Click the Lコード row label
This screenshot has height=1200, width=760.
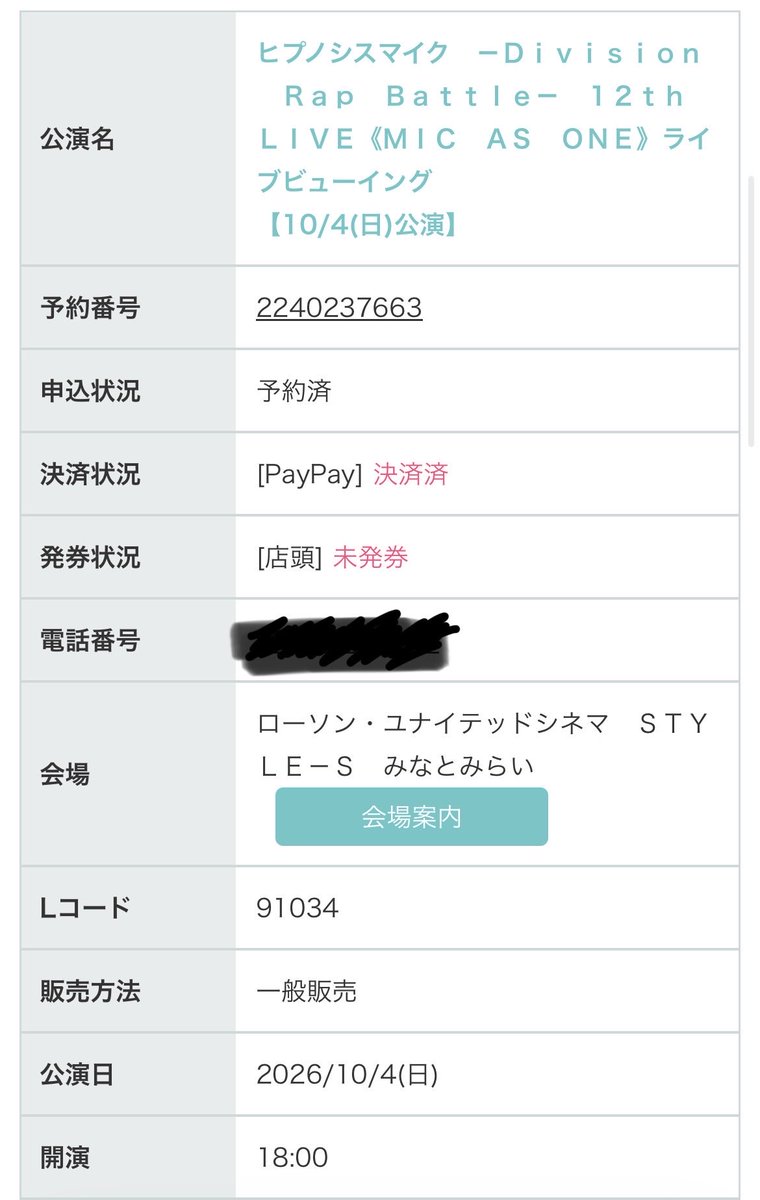coord(85,908)
